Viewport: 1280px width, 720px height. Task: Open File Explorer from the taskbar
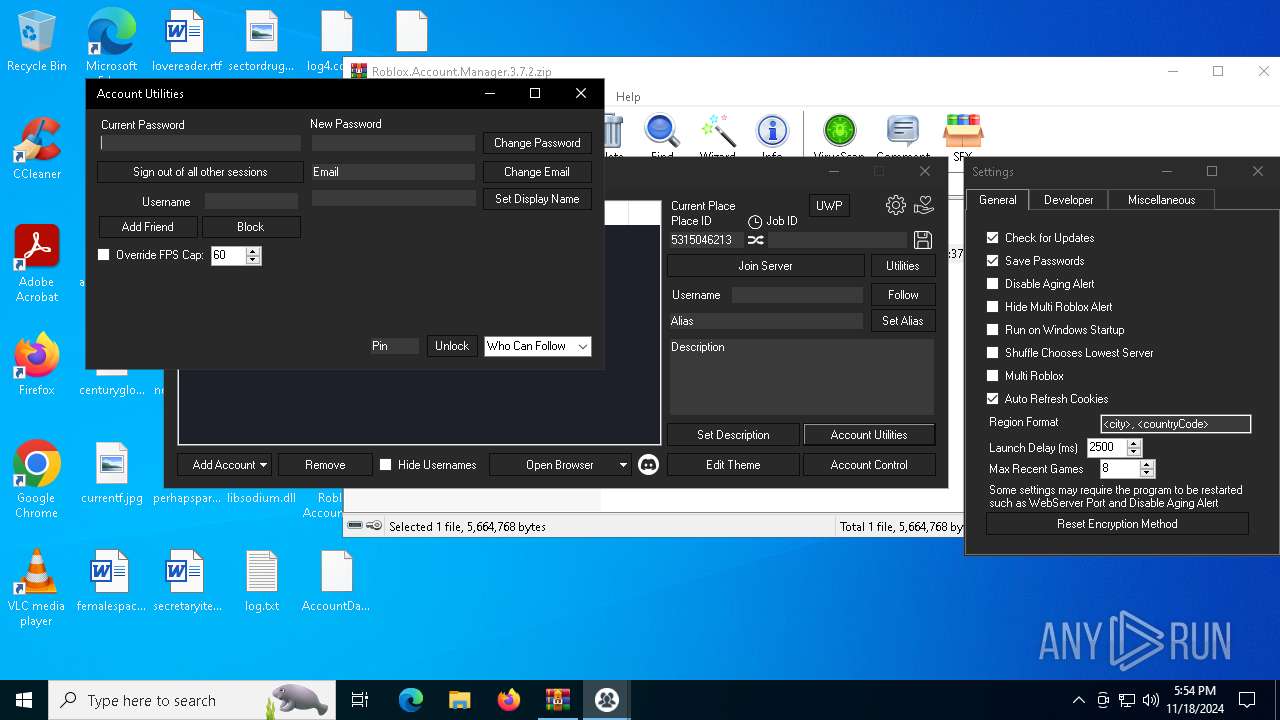(x=460, y=700)
